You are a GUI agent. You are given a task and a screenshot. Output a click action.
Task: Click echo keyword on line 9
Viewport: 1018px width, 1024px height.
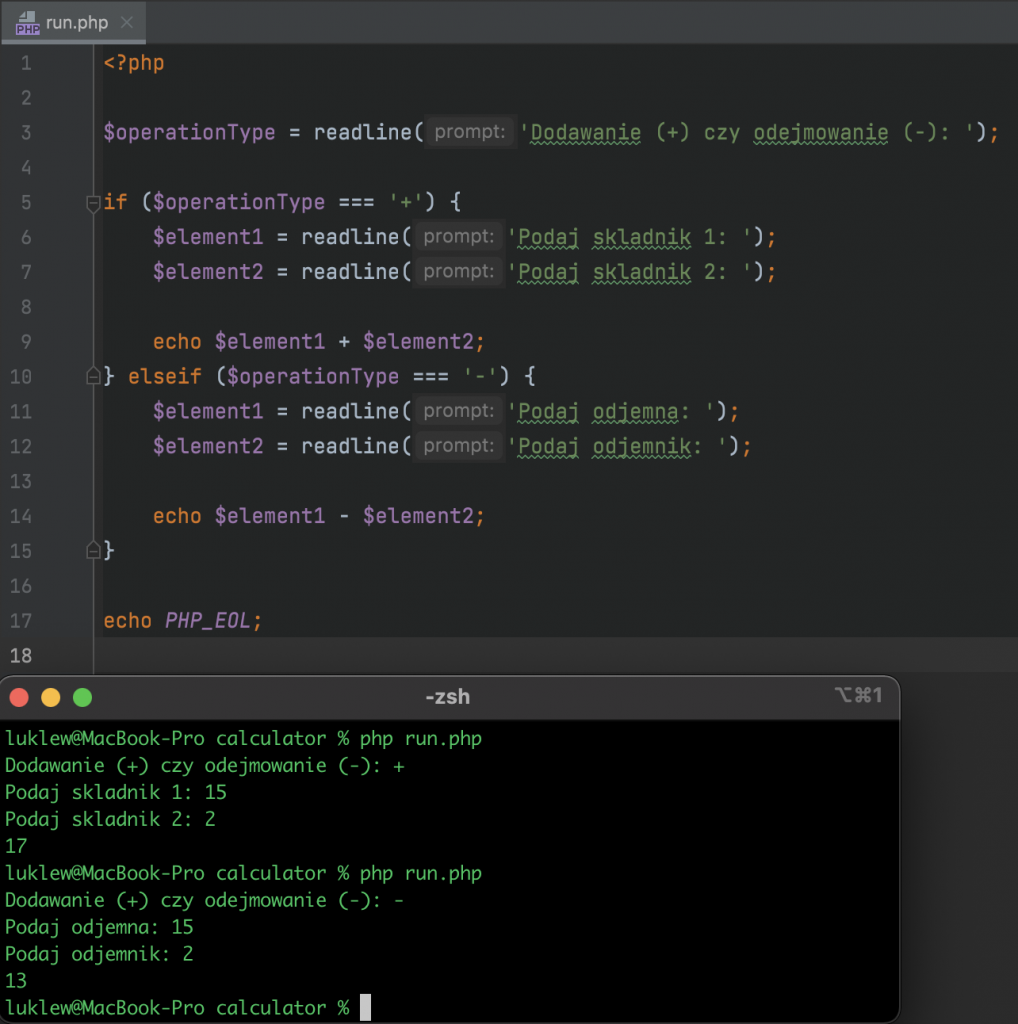click(x=177, y=342)
